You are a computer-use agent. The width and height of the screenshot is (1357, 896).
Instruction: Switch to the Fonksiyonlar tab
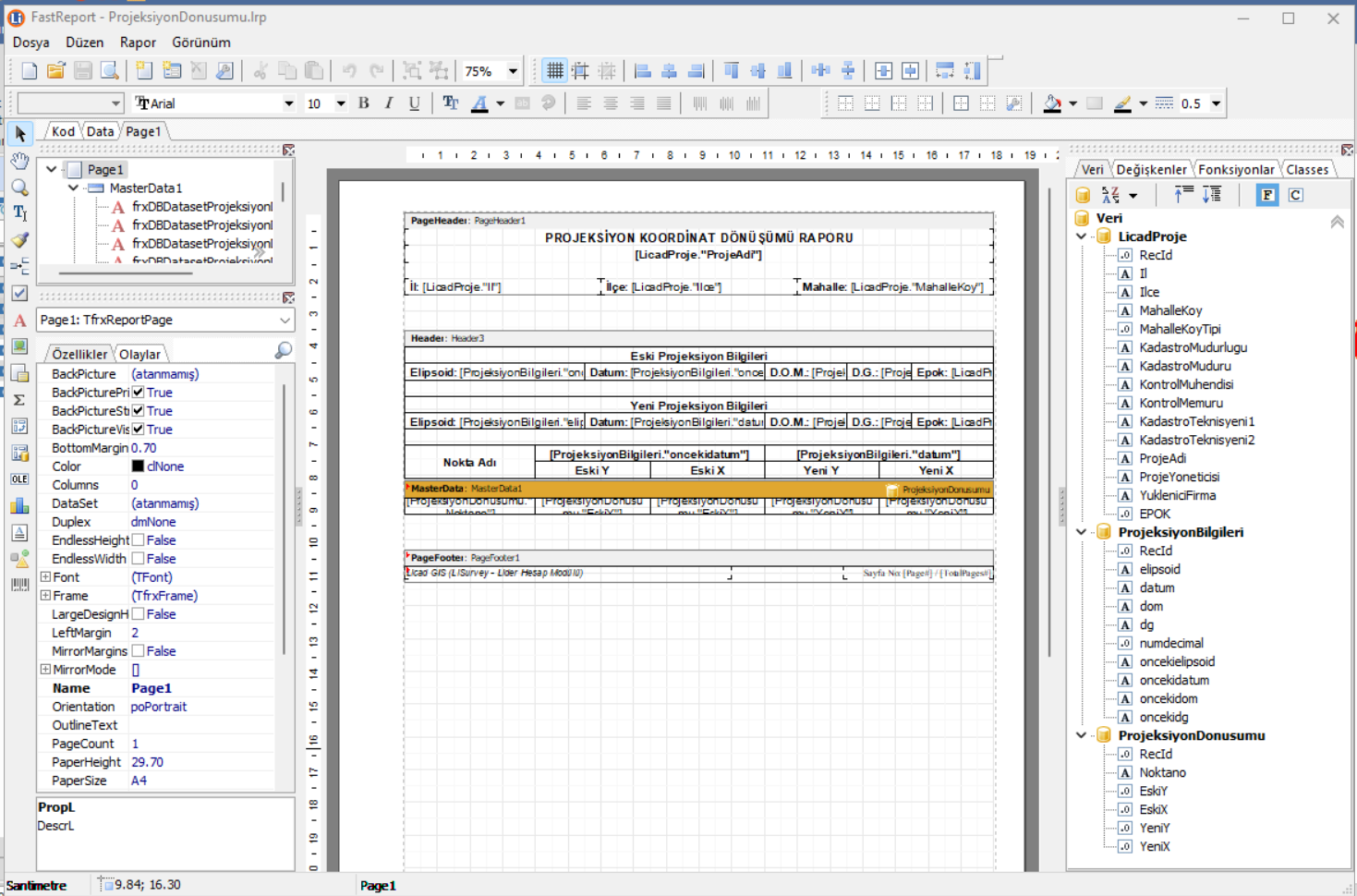pyautogui.click(x=1236, y=170)
